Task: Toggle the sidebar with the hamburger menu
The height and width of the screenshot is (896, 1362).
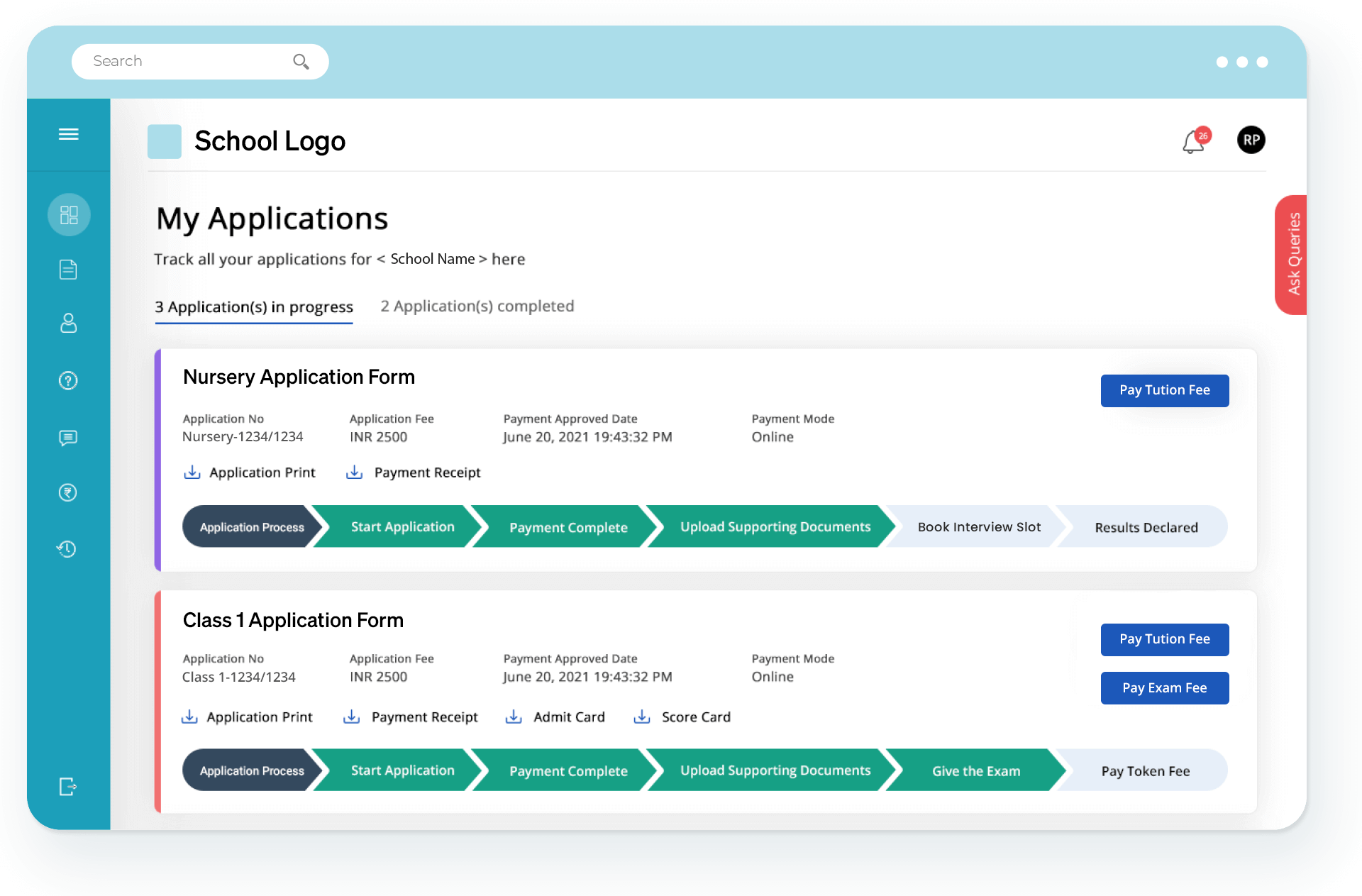Action: point(69,134)
